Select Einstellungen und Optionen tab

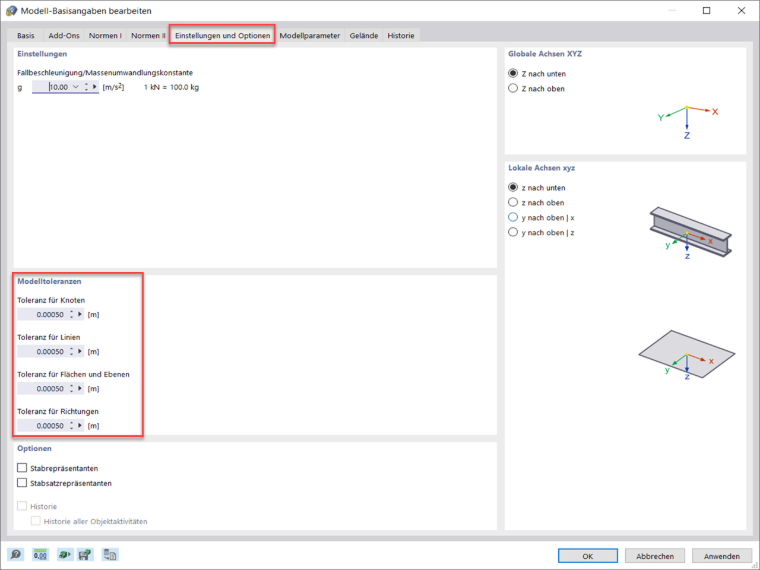222,35
